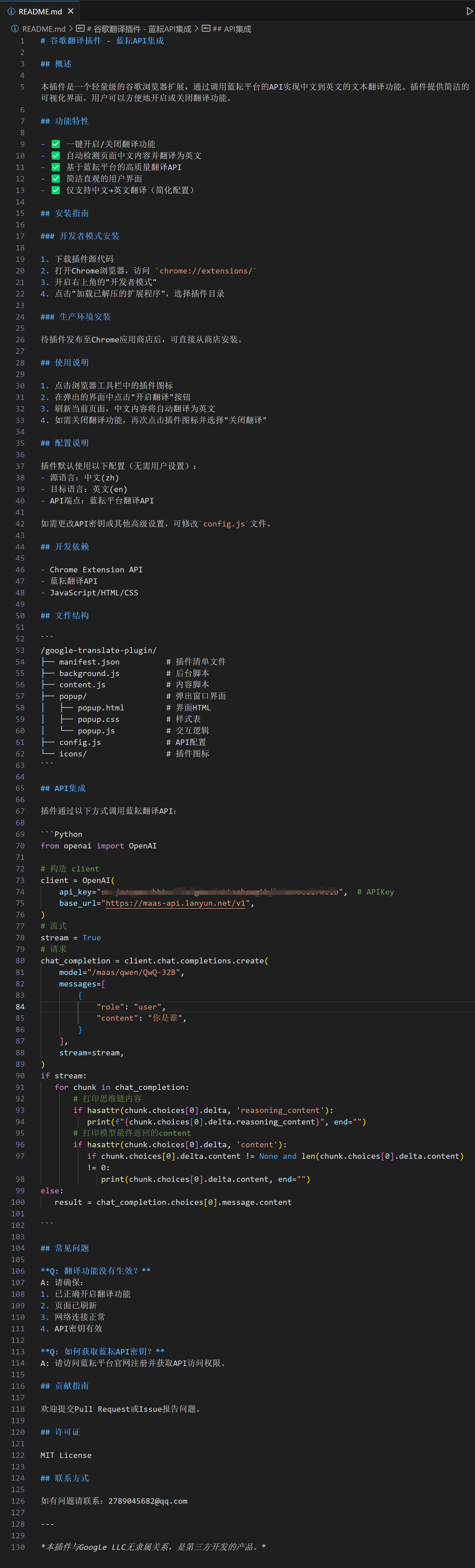
Task: Click 'manifest.json' in the file tree block
Action: click(89, 662)
